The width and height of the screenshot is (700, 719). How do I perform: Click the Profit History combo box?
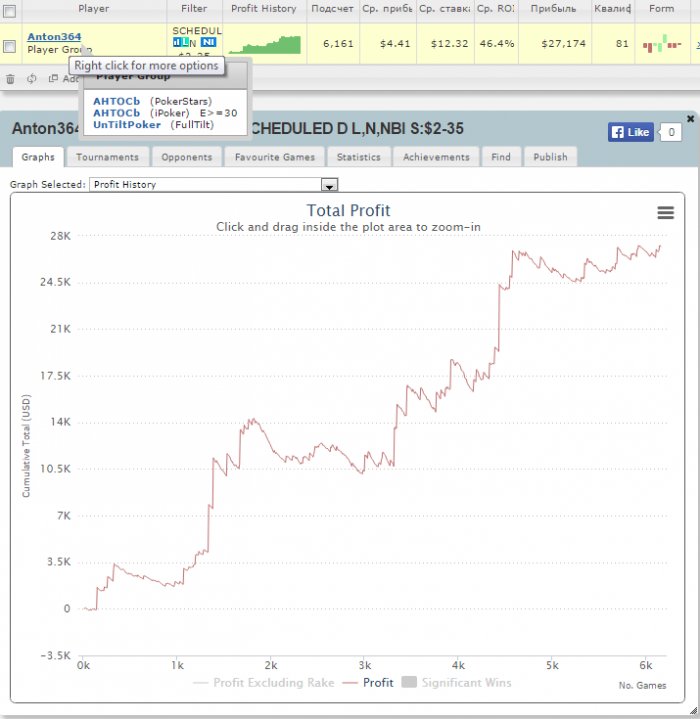214,184
